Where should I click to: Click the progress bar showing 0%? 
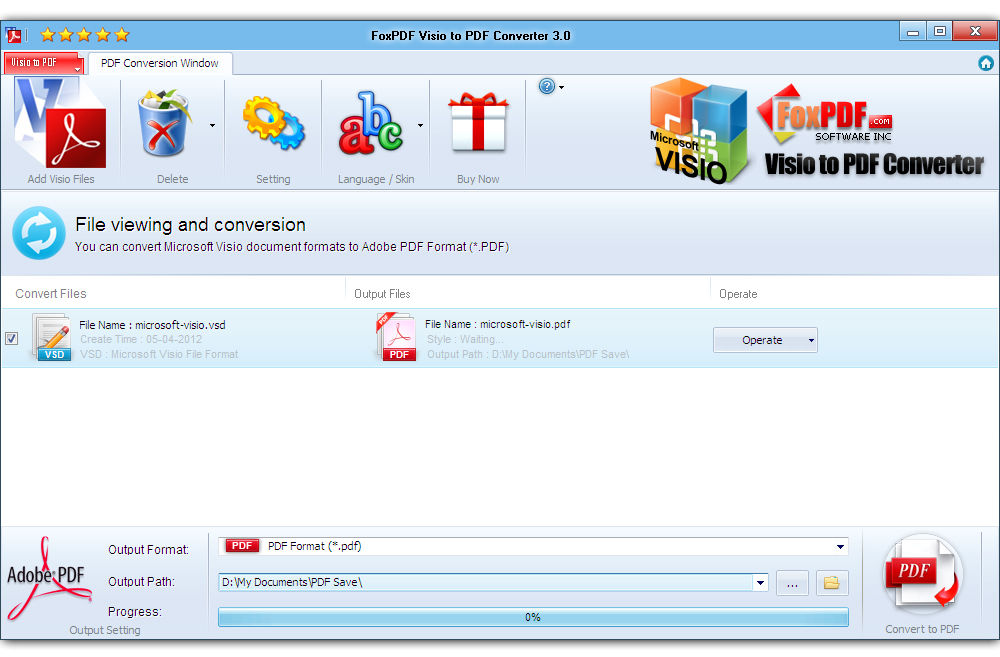point(533,617)
